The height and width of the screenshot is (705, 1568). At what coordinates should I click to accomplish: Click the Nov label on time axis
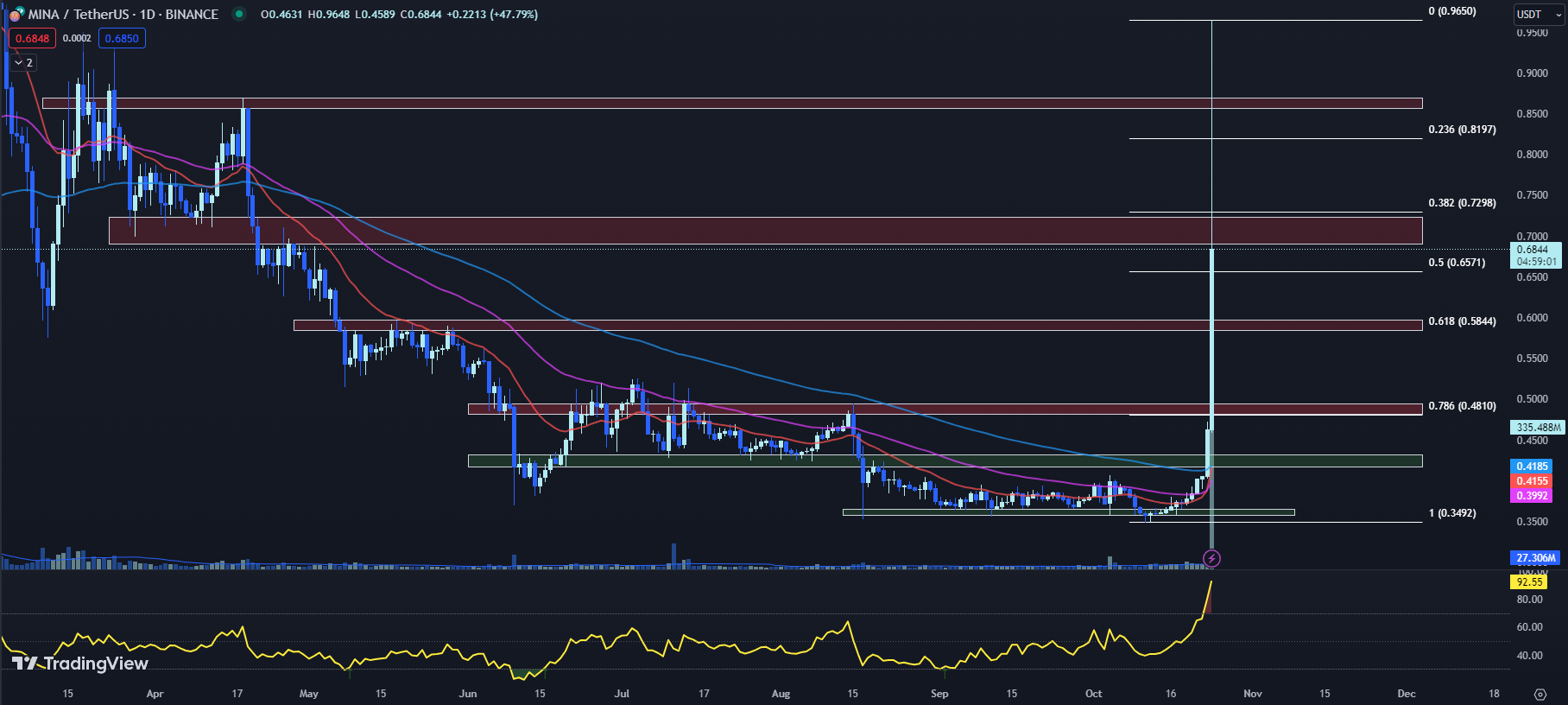1253,694
